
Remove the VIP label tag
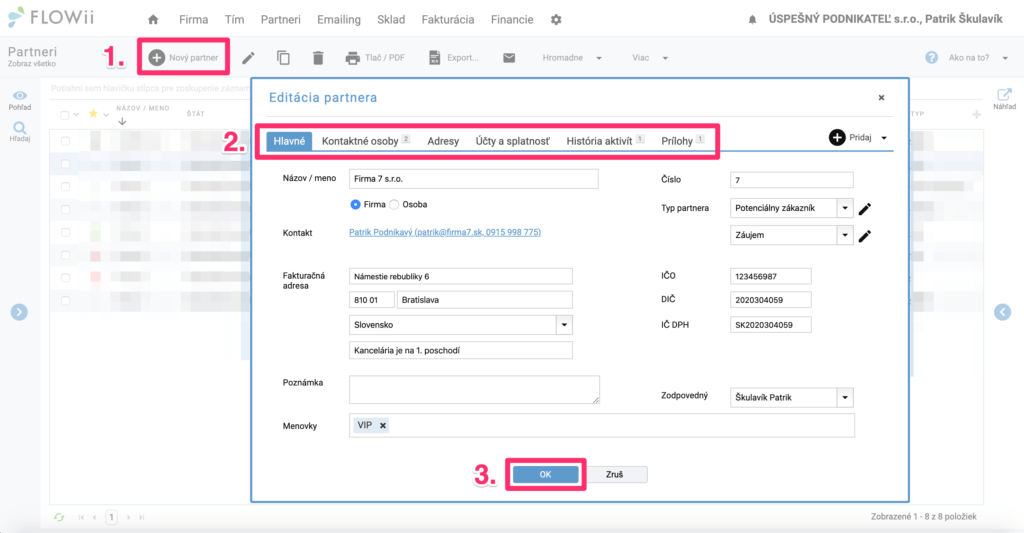coord(383,425)
